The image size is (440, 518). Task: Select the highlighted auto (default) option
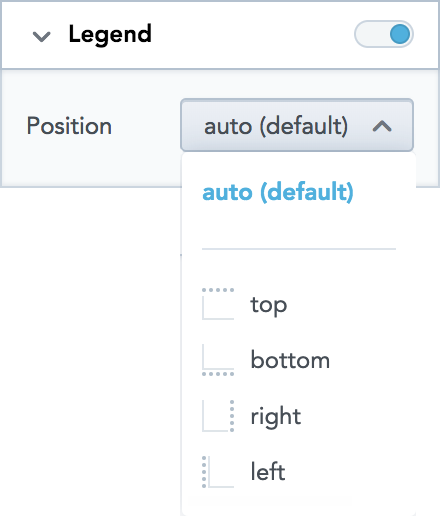click(x=278, y=193)
